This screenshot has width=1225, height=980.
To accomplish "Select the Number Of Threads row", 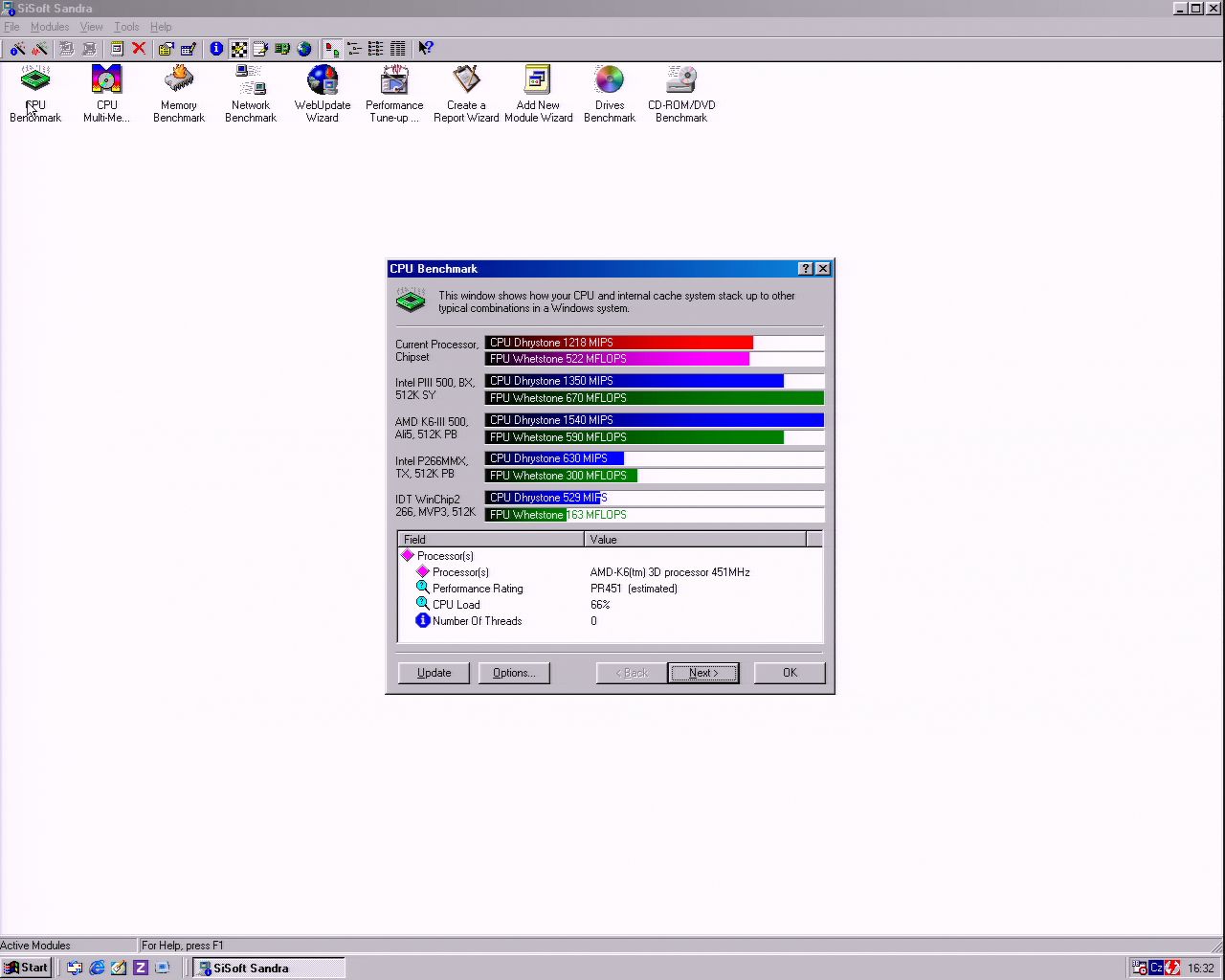I will [x=610, y=621].
